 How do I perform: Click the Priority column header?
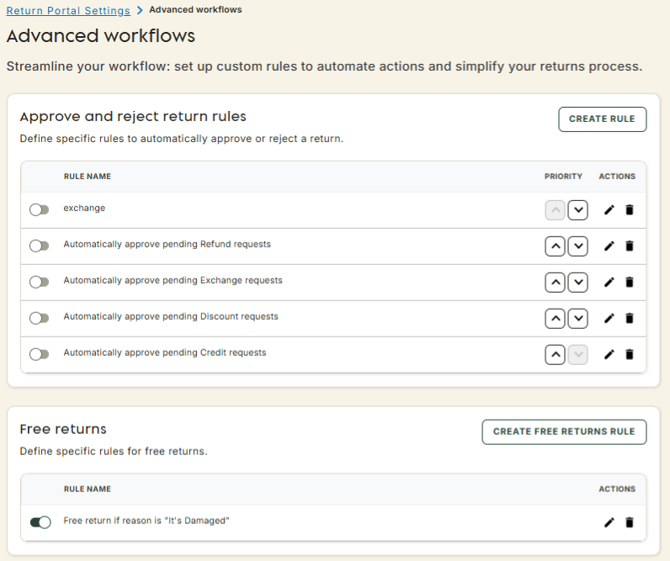click(x=563, y=176)
